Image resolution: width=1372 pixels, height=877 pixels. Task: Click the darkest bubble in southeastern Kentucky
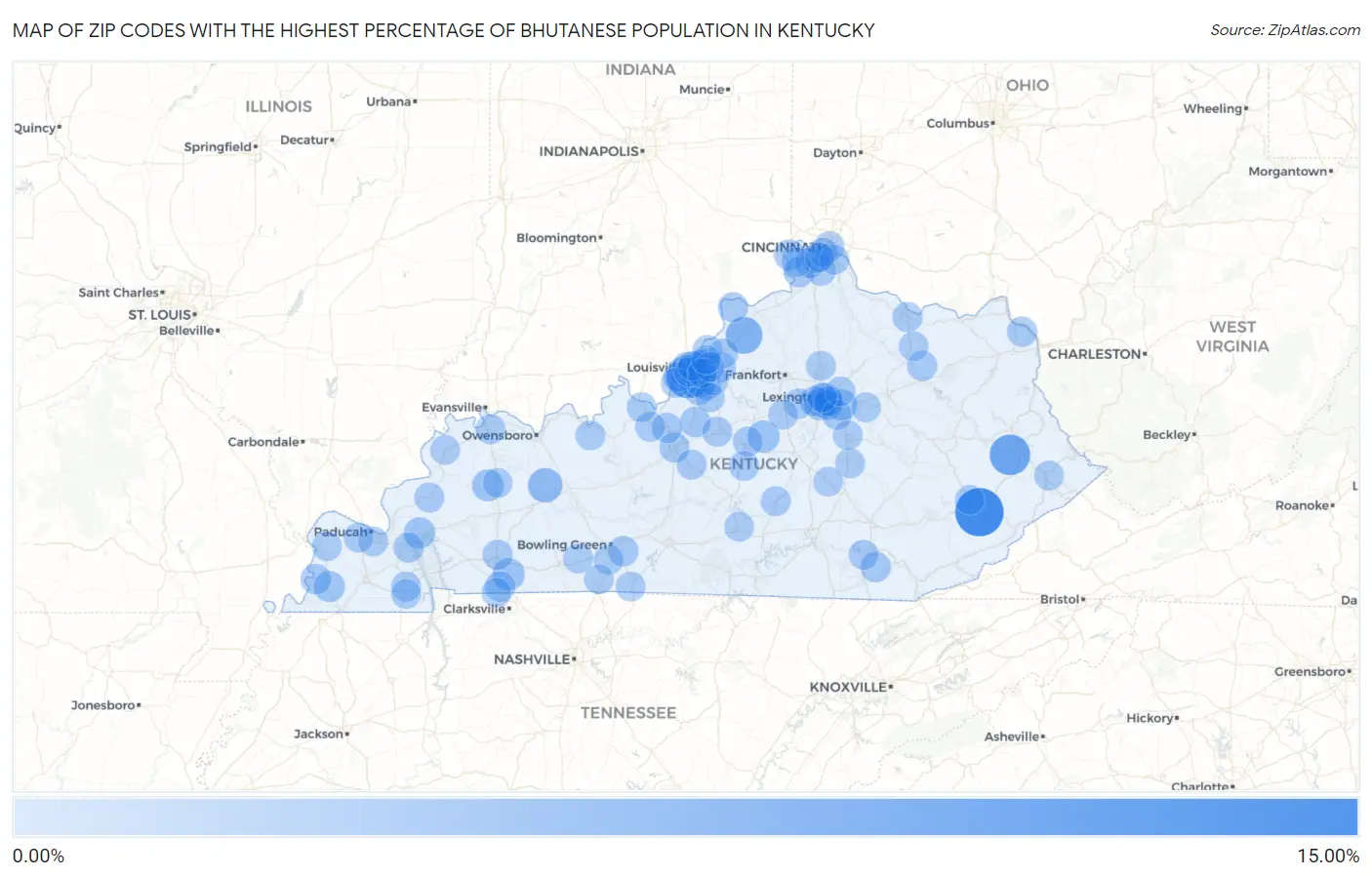tap(979, 511)
